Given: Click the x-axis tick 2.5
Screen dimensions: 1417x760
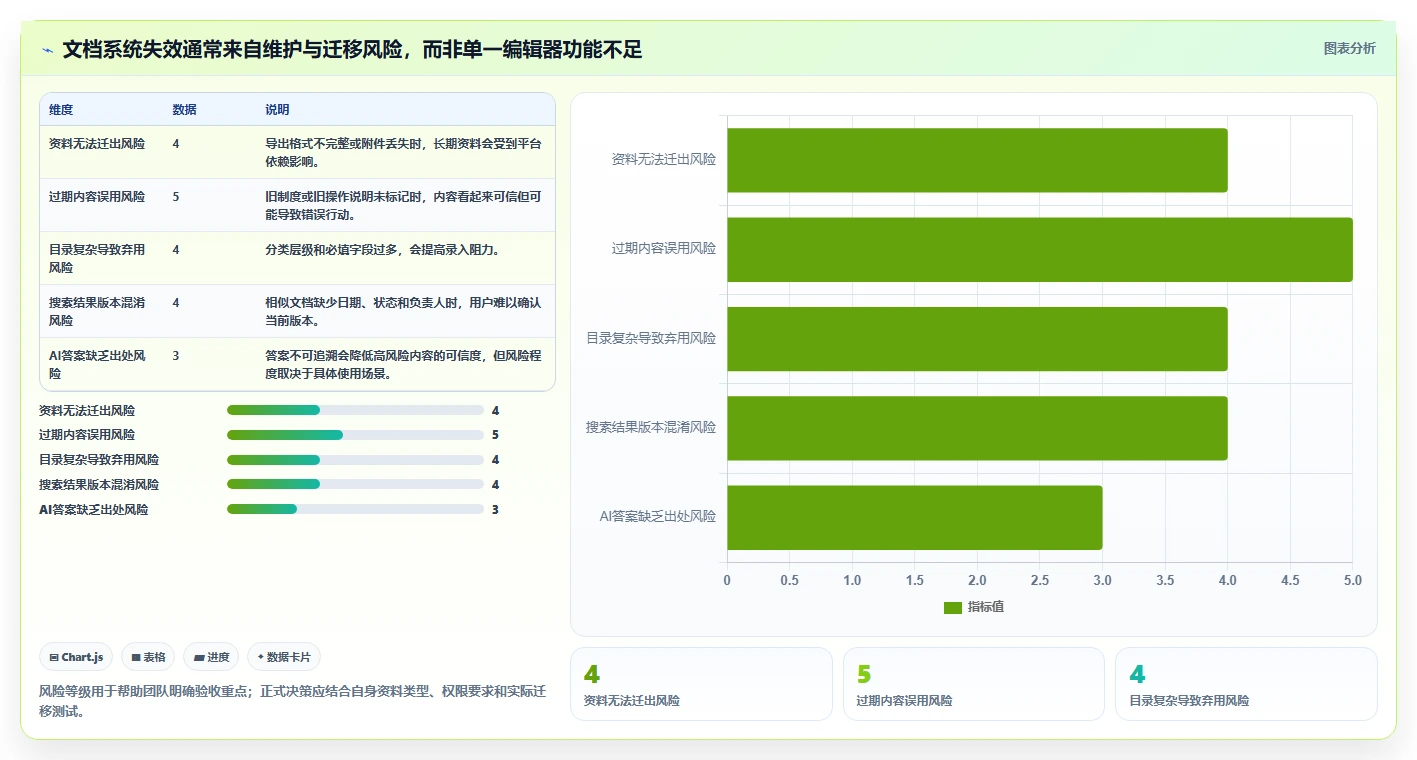Looking at the screenshot, I should tap(1040, 580).
